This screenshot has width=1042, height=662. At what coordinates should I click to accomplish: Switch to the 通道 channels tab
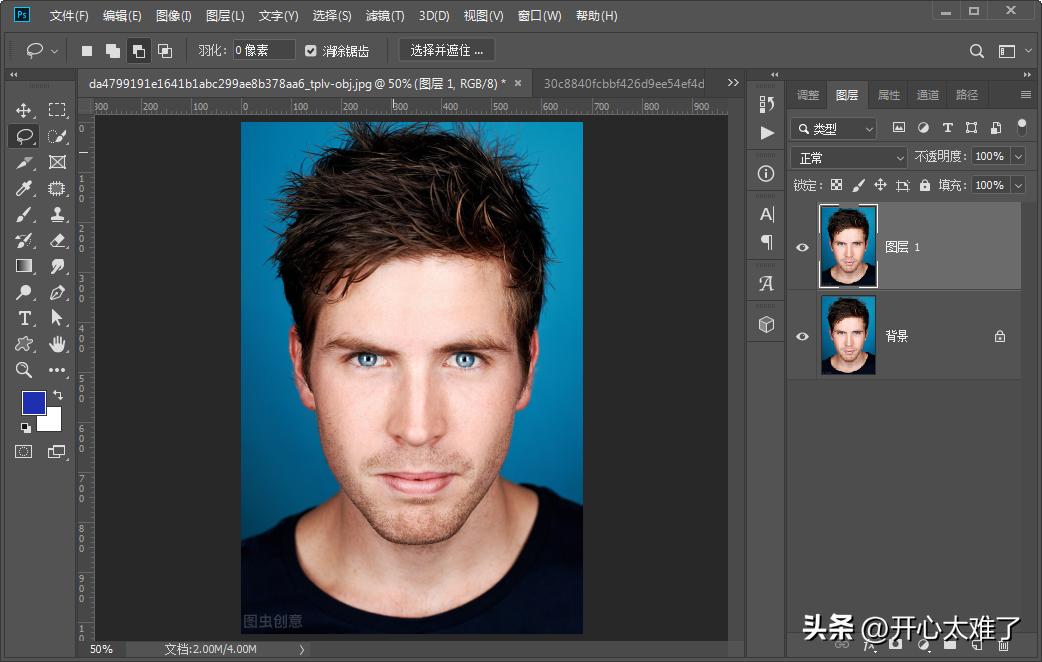[x=928, y=95]
